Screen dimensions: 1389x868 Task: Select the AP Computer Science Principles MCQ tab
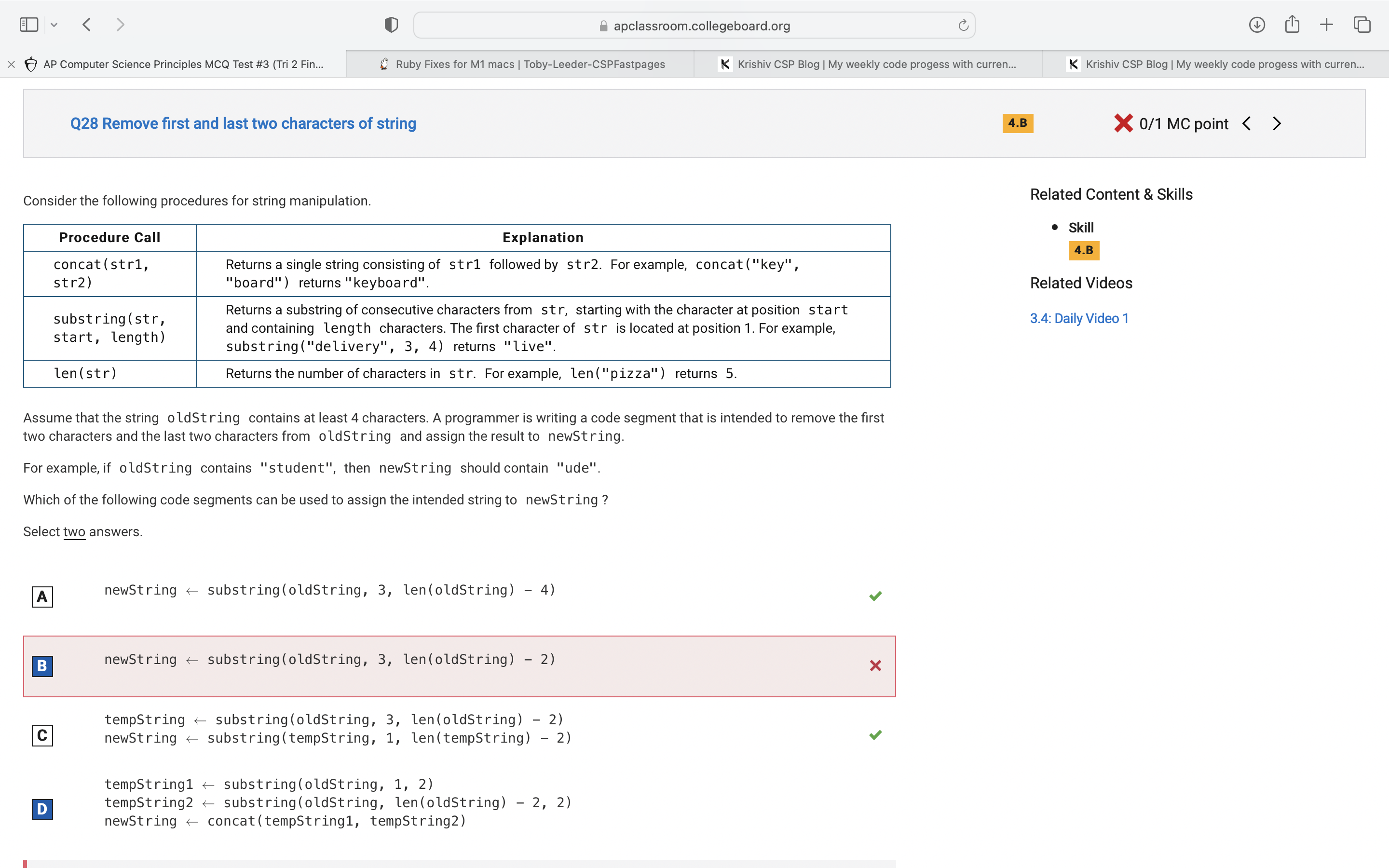tap(173, 64)
